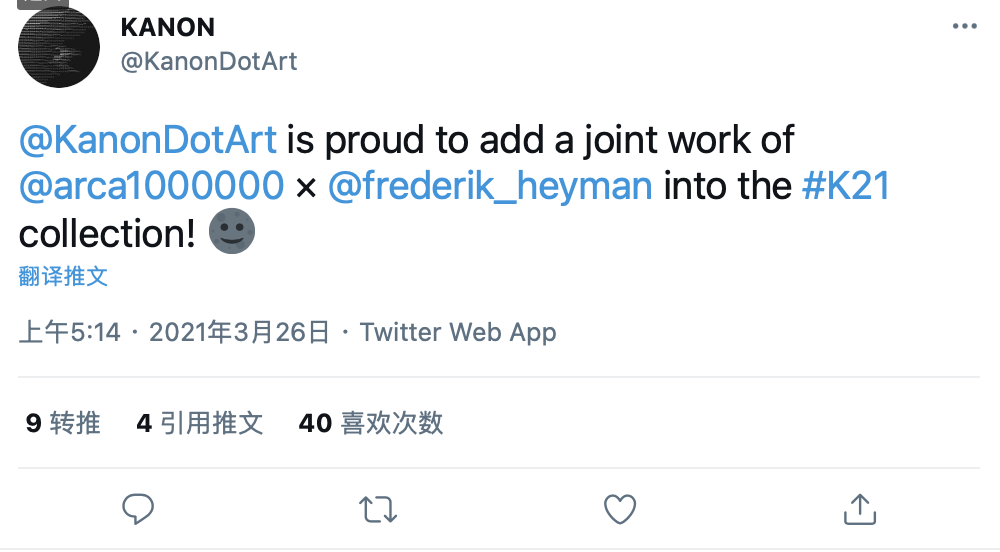Screen dimensions: 1000x552
Task: View the 9 转推 retweets list
Action: [x=63, y=423]
